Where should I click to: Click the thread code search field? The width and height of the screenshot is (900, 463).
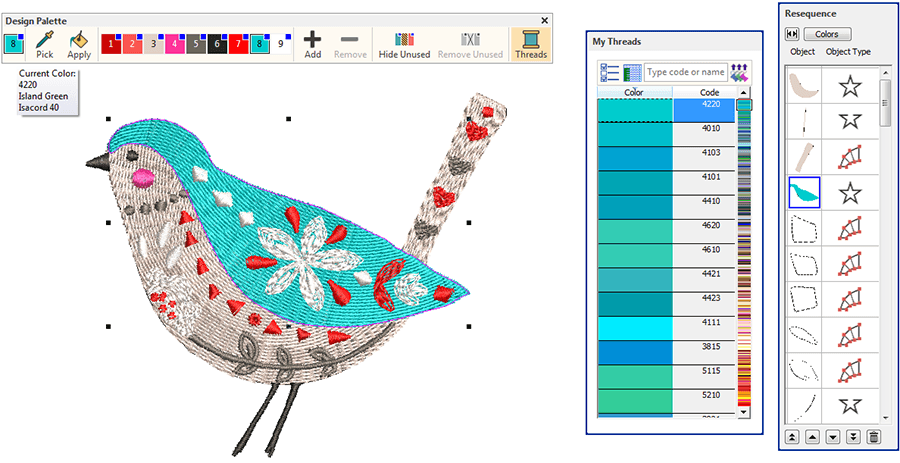[684, 72]
